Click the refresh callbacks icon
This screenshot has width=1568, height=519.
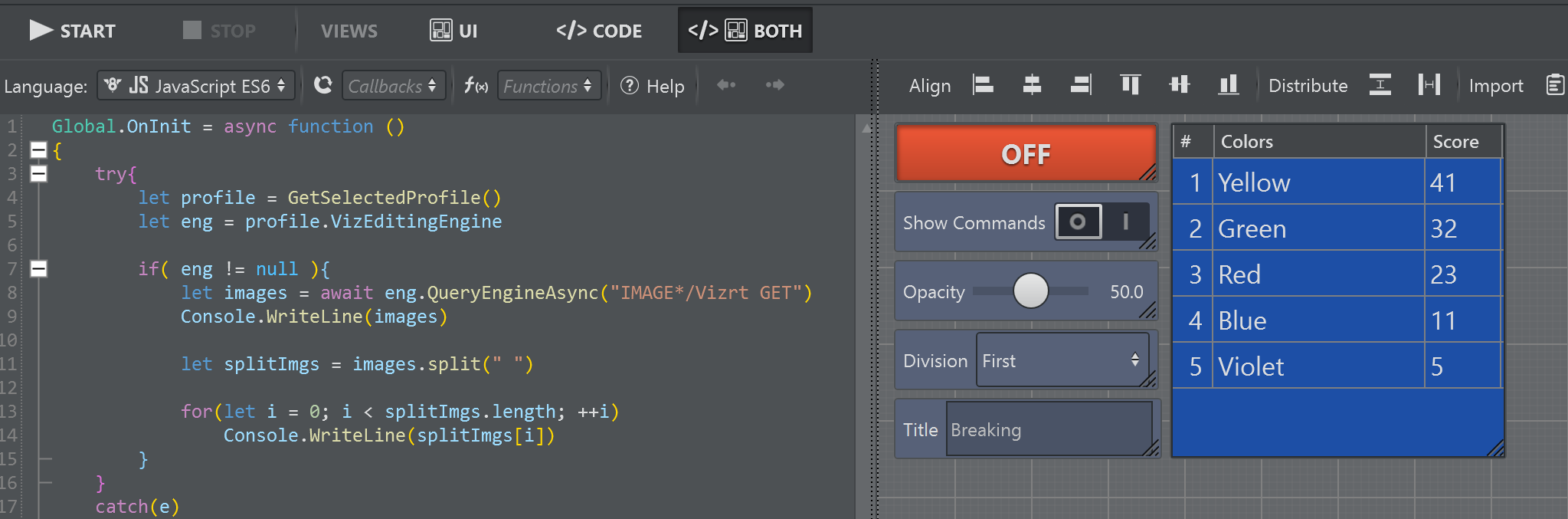point(323,85)
